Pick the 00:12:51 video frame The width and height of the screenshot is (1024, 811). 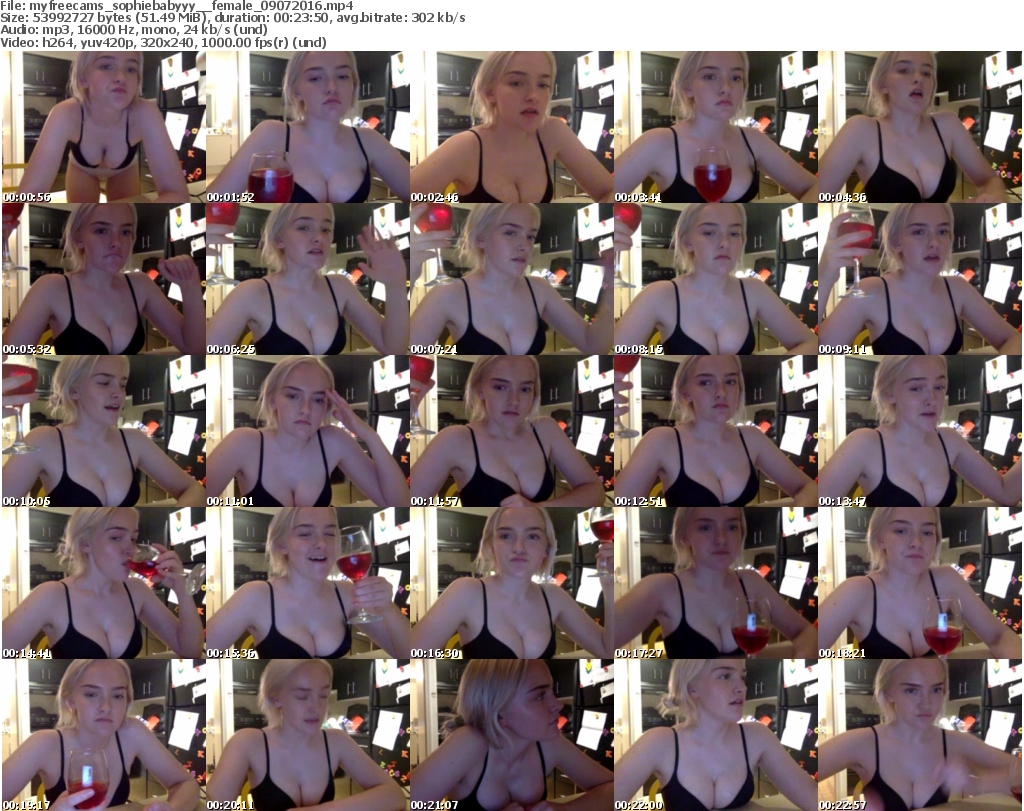716,432
